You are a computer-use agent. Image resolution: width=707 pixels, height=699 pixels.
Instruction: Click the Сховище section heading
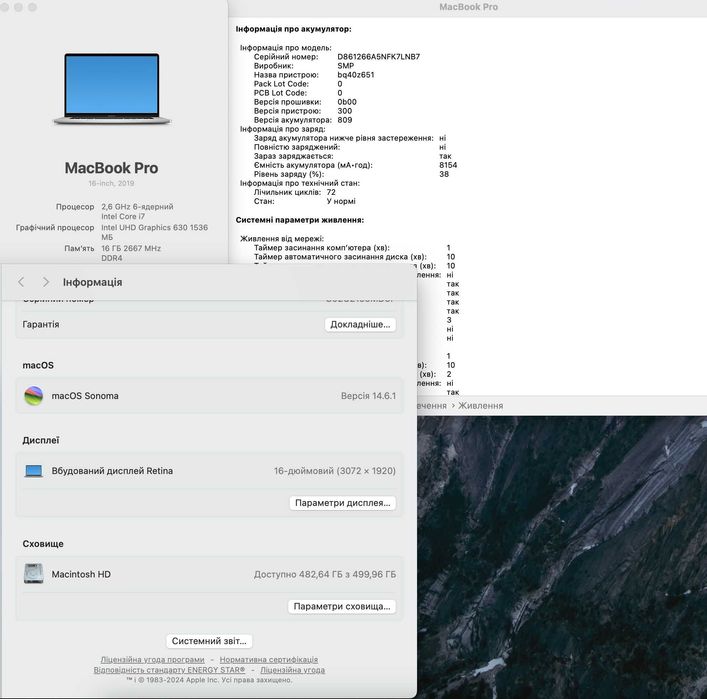(43, 544)
